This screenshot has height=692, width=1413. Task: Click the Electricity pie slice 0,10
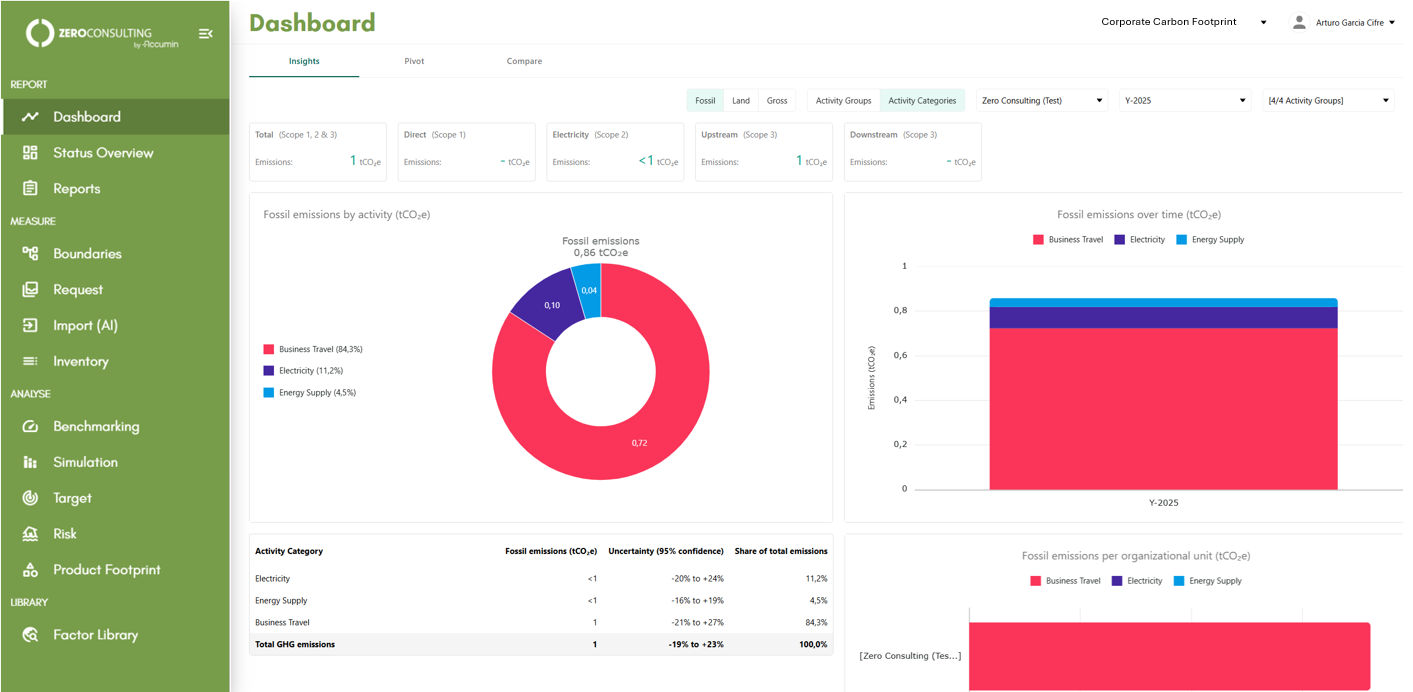click(551, 304)
